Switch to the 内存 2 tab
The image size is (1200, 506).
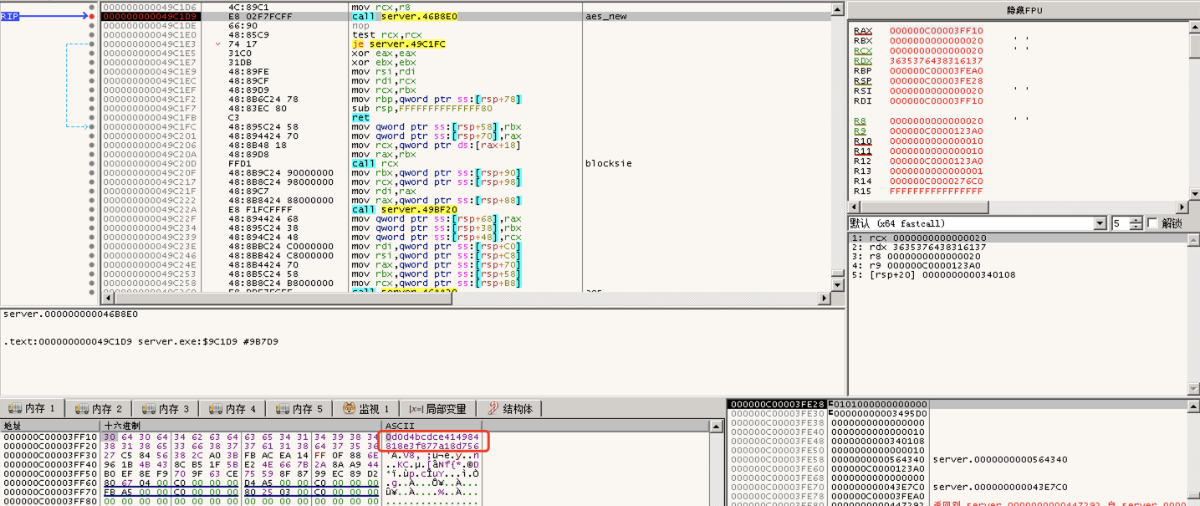[99, 409]
